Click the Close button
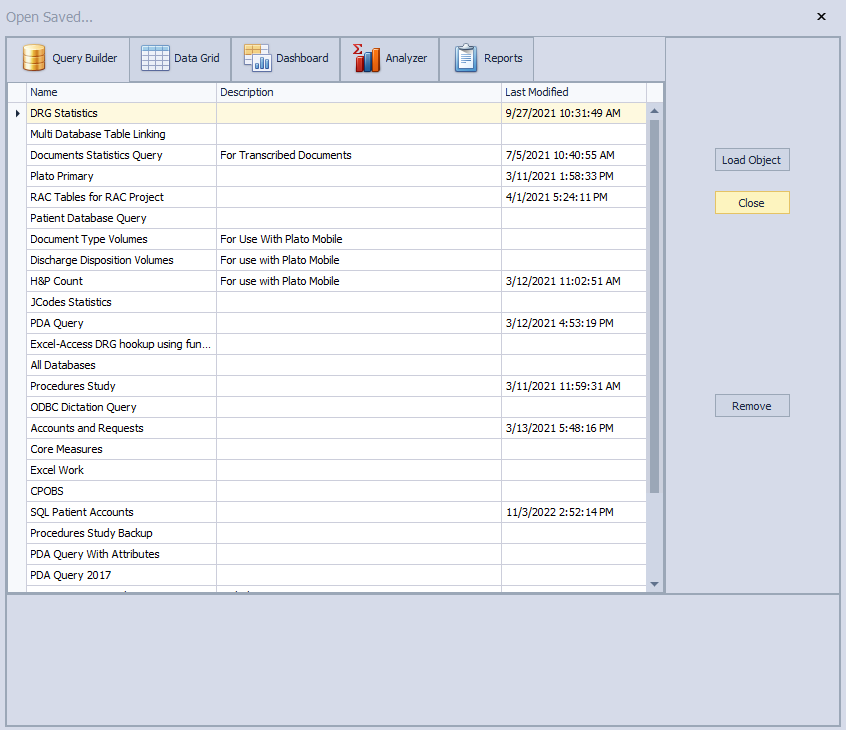Screen dimensions: 846x730 [752, 203]
